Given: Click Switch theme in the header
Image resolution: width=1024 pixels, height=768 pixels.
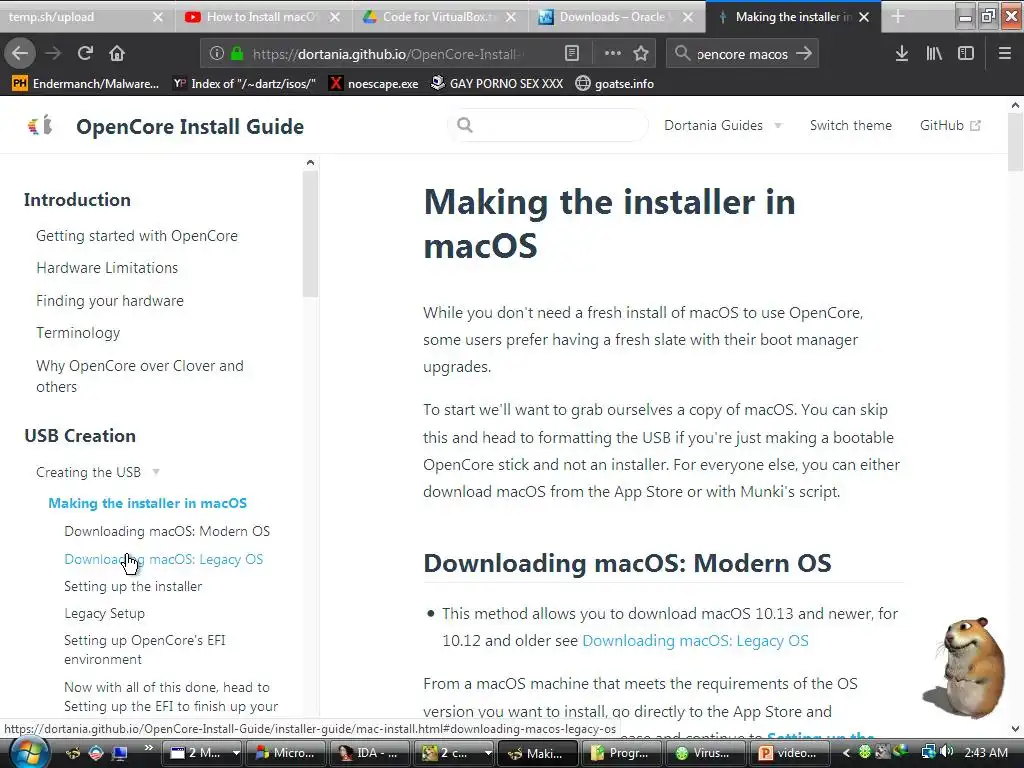Looking at the screenshot, I should 850,125.
